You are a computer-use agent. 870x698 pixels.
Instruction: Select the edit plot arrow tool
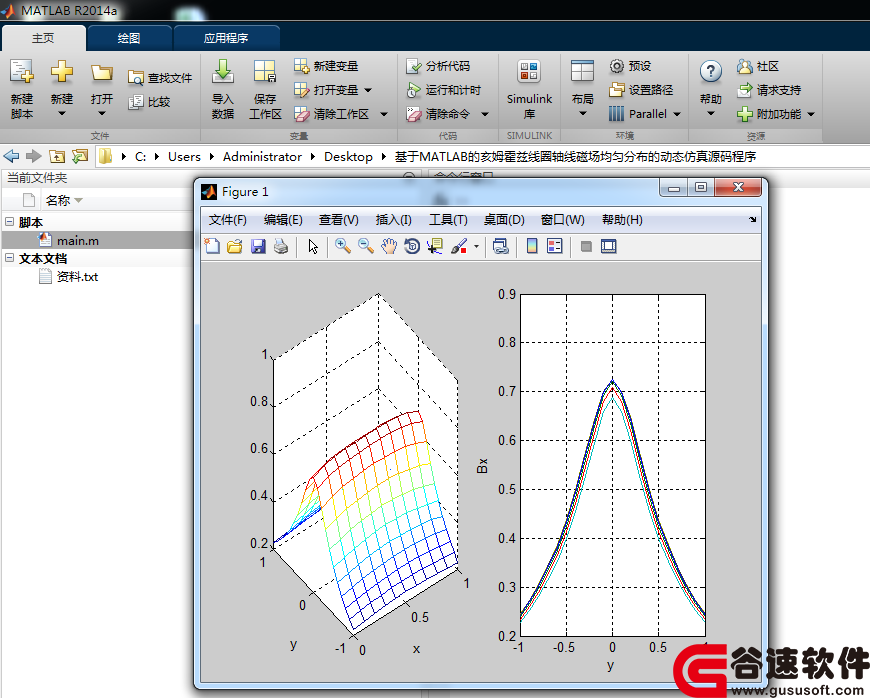[313, 246]
